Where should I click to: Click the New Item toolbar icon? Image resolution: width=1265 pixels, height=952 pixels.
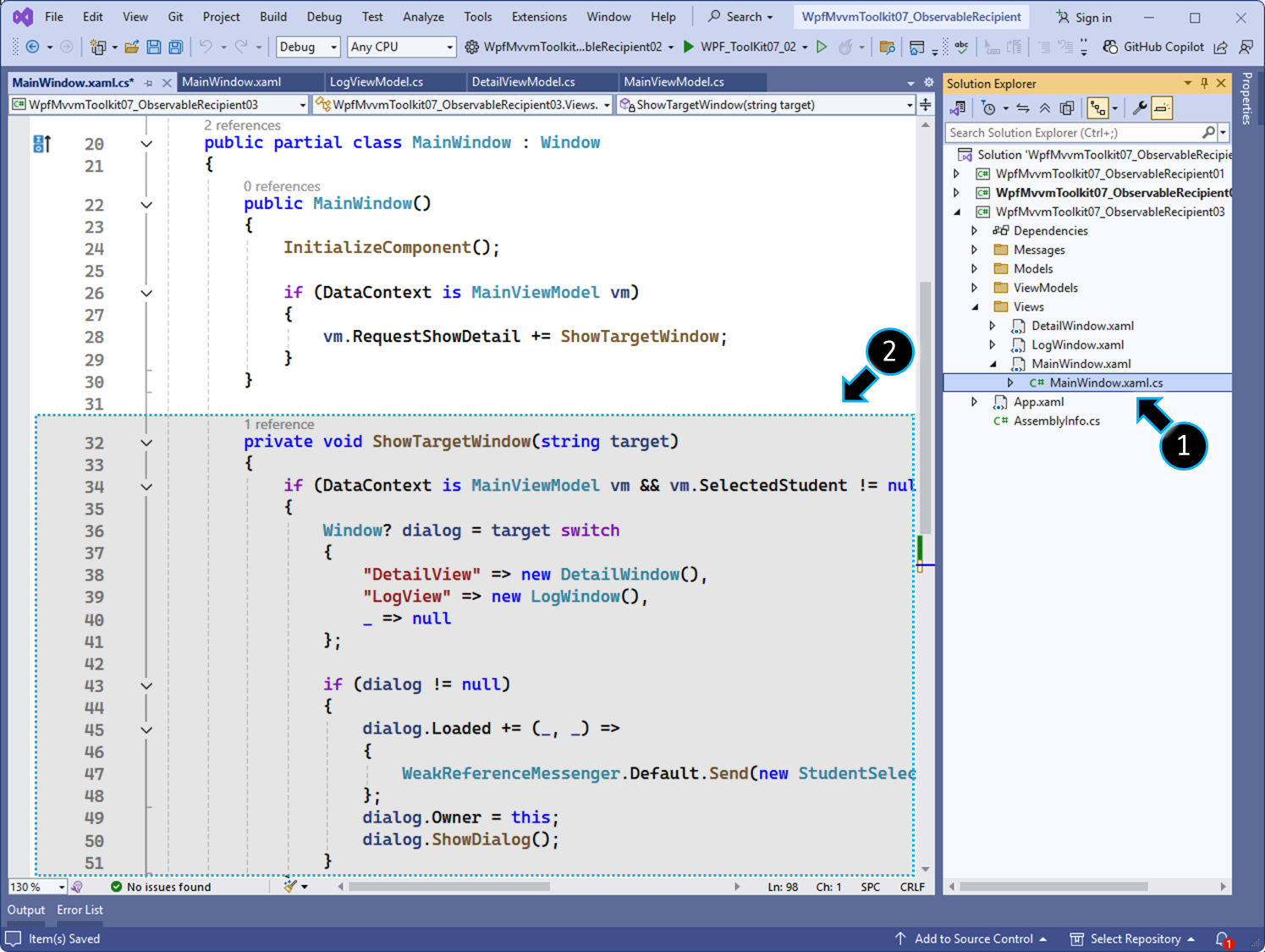coord(98,47)
